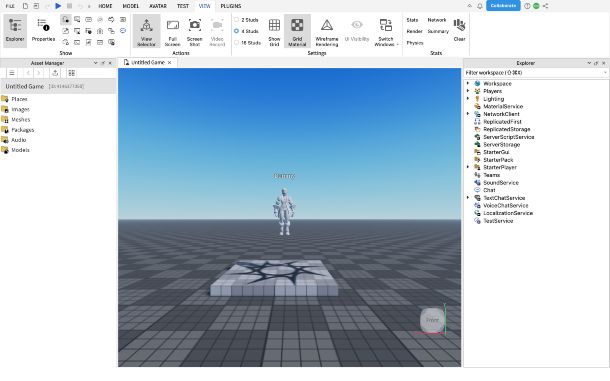610x381 pixels.
Task: Open Asset Manager hamburger menu
Action: tap(12, 73)
